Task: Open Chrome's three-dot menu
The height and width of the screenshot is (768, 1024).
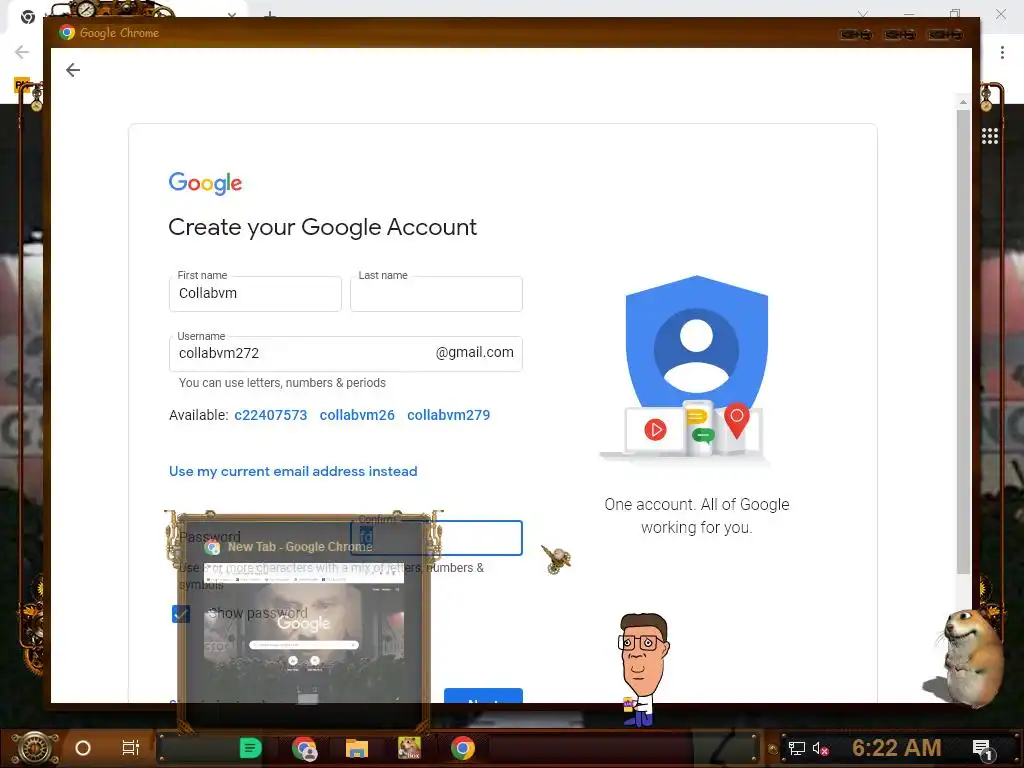Action: click(x=1002, y=52)
